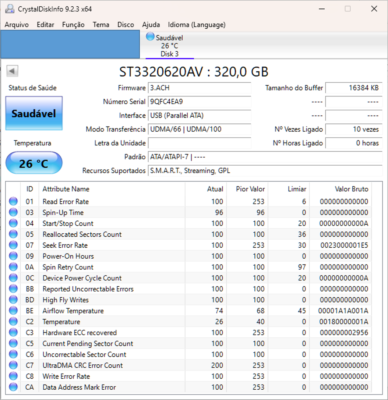This screenshot has height=400, width=388.
Task: Click the status icon for Hardware ECC recovered
Action: (13, 332)
